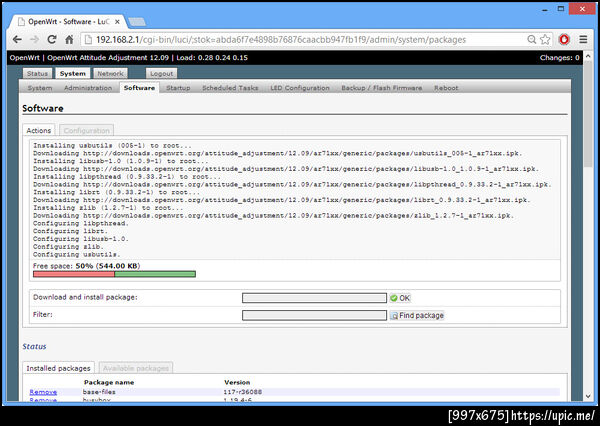Maximize the browser window
Screen dimensions: 600x426
click(x=561, y=8)
